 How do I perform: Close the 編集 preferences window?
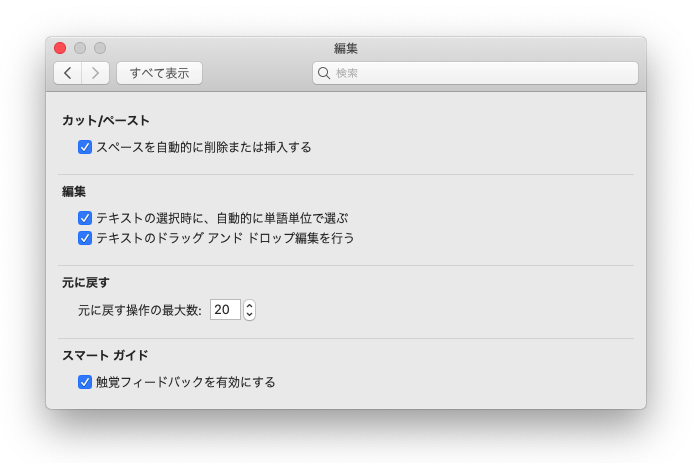(x=60, y=48)
